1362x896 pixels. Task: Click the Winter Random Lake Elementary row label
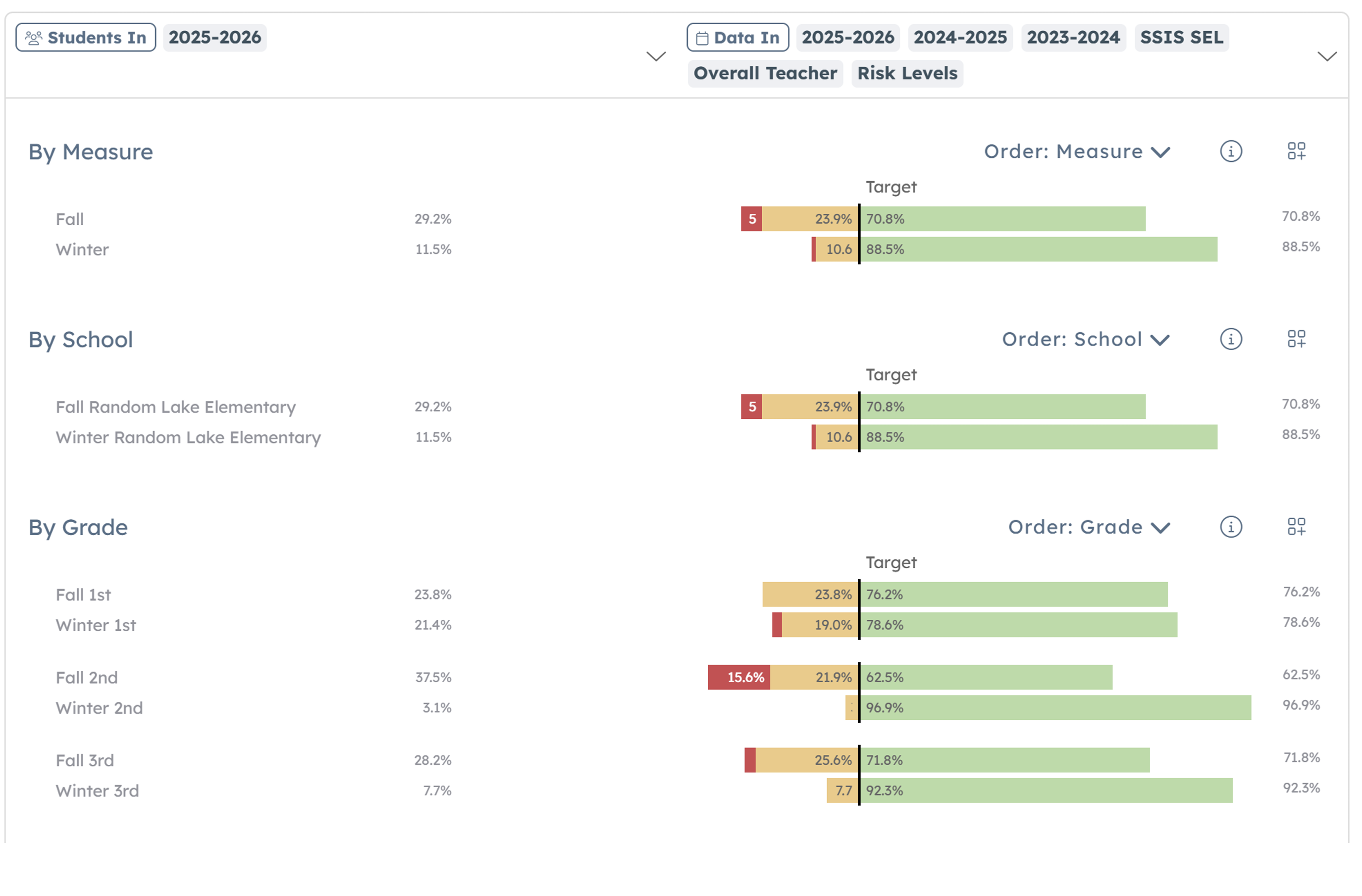point(188,438)
